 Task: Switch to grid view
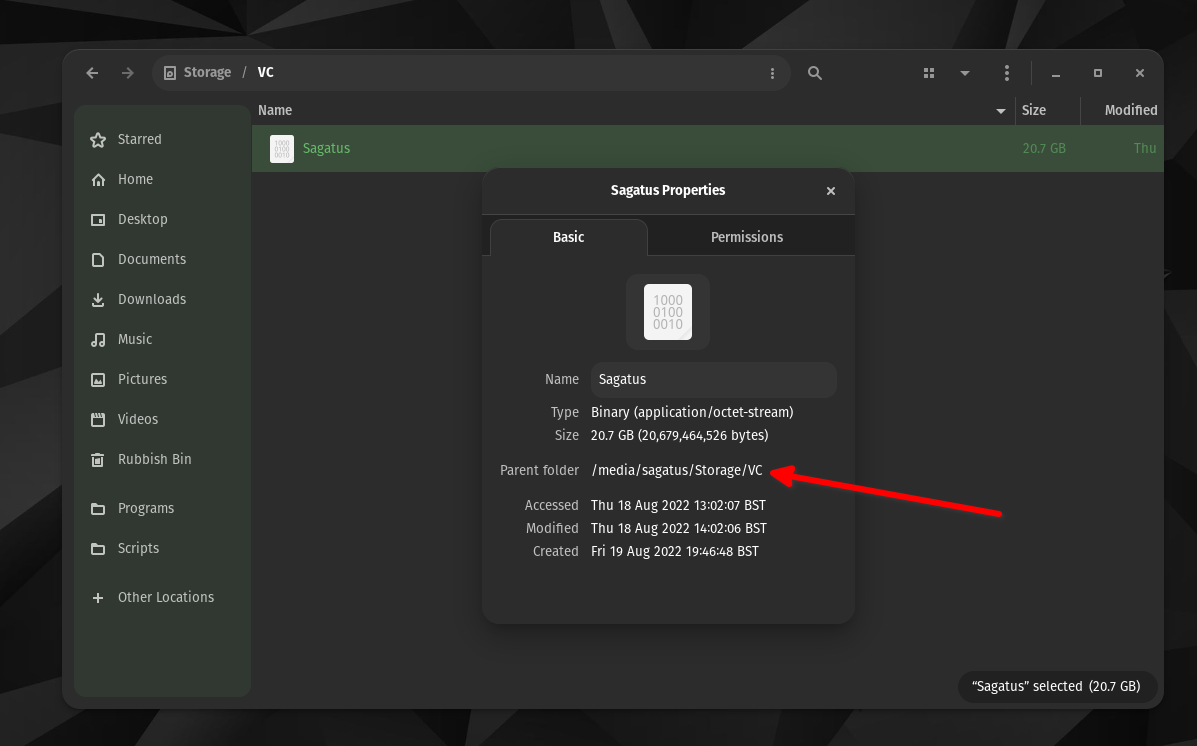click(x=929, y=73)
